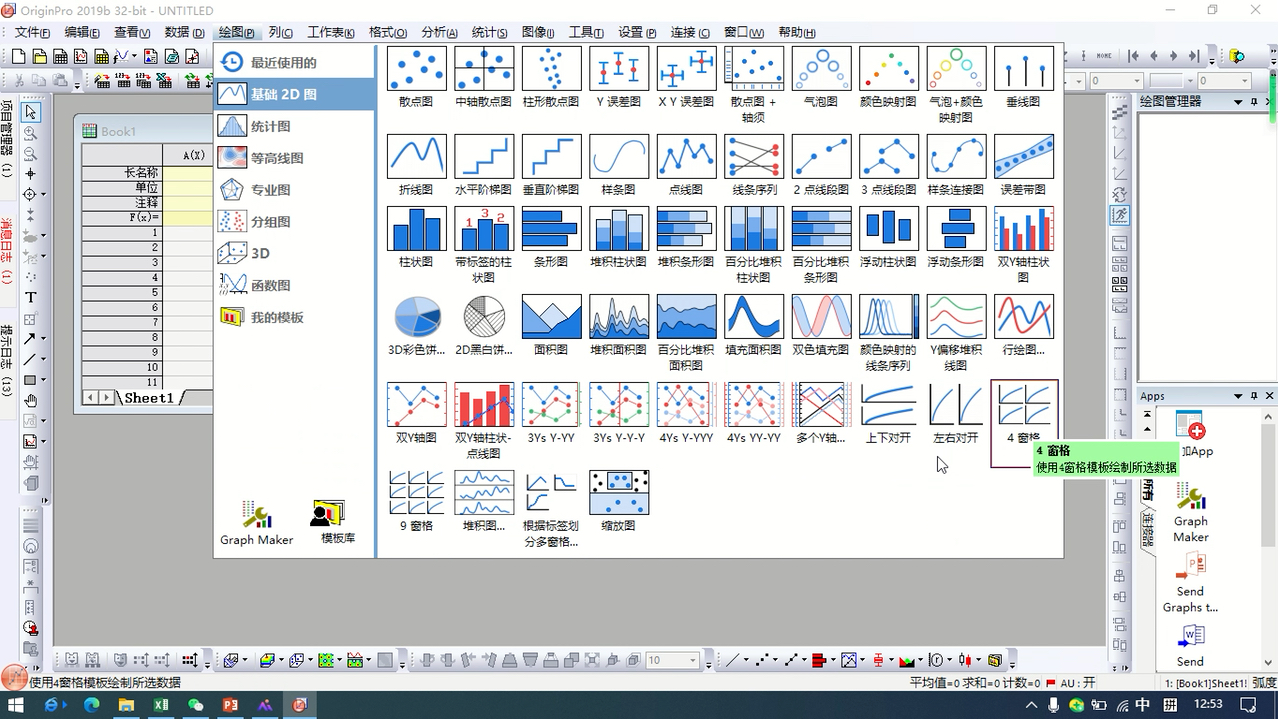1278x719 pixels.
Task: Open the zoom value 10 dropdown
Action: (x=692, y=660)
